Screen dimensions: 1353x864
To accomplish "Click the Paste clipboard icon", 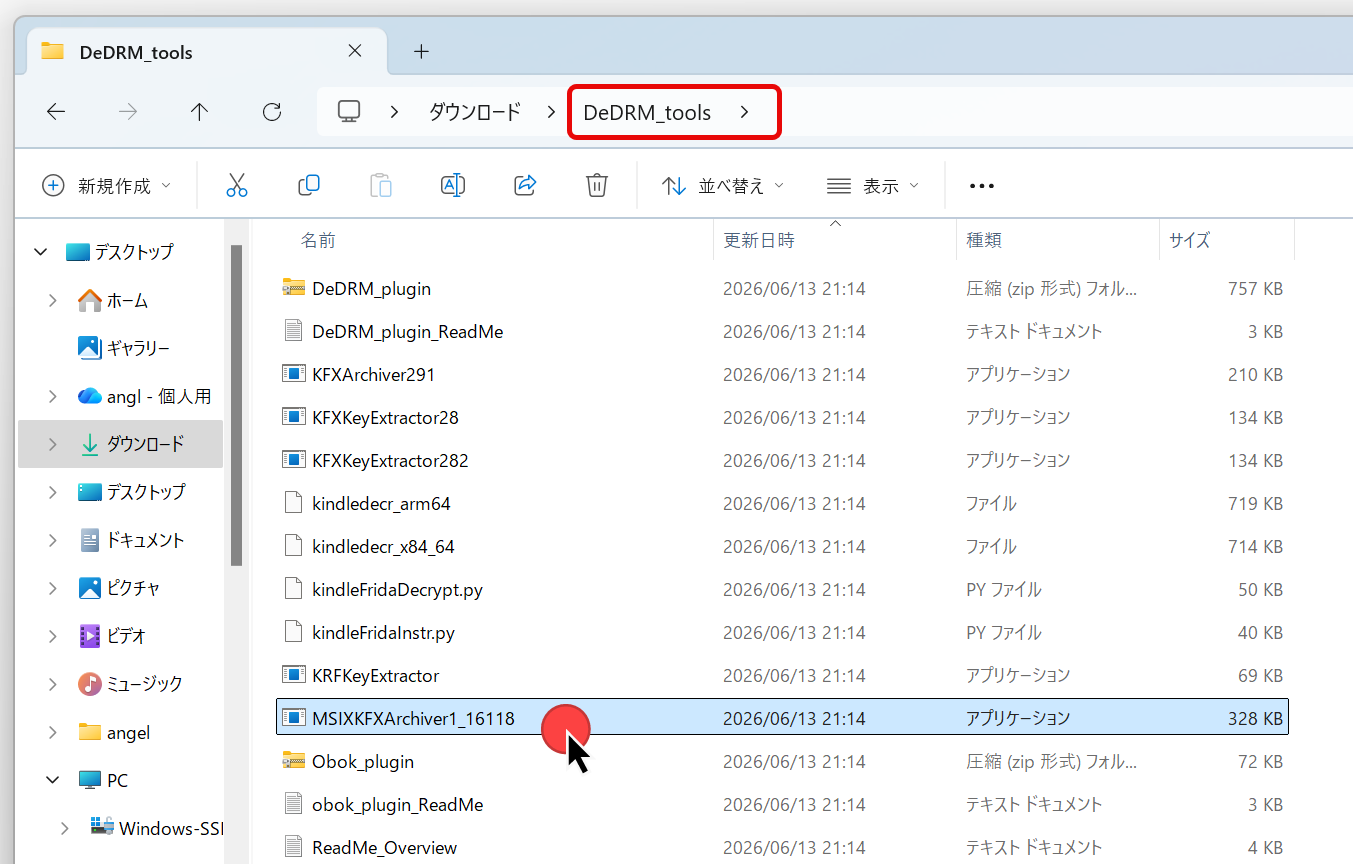I will coord(381,185).
